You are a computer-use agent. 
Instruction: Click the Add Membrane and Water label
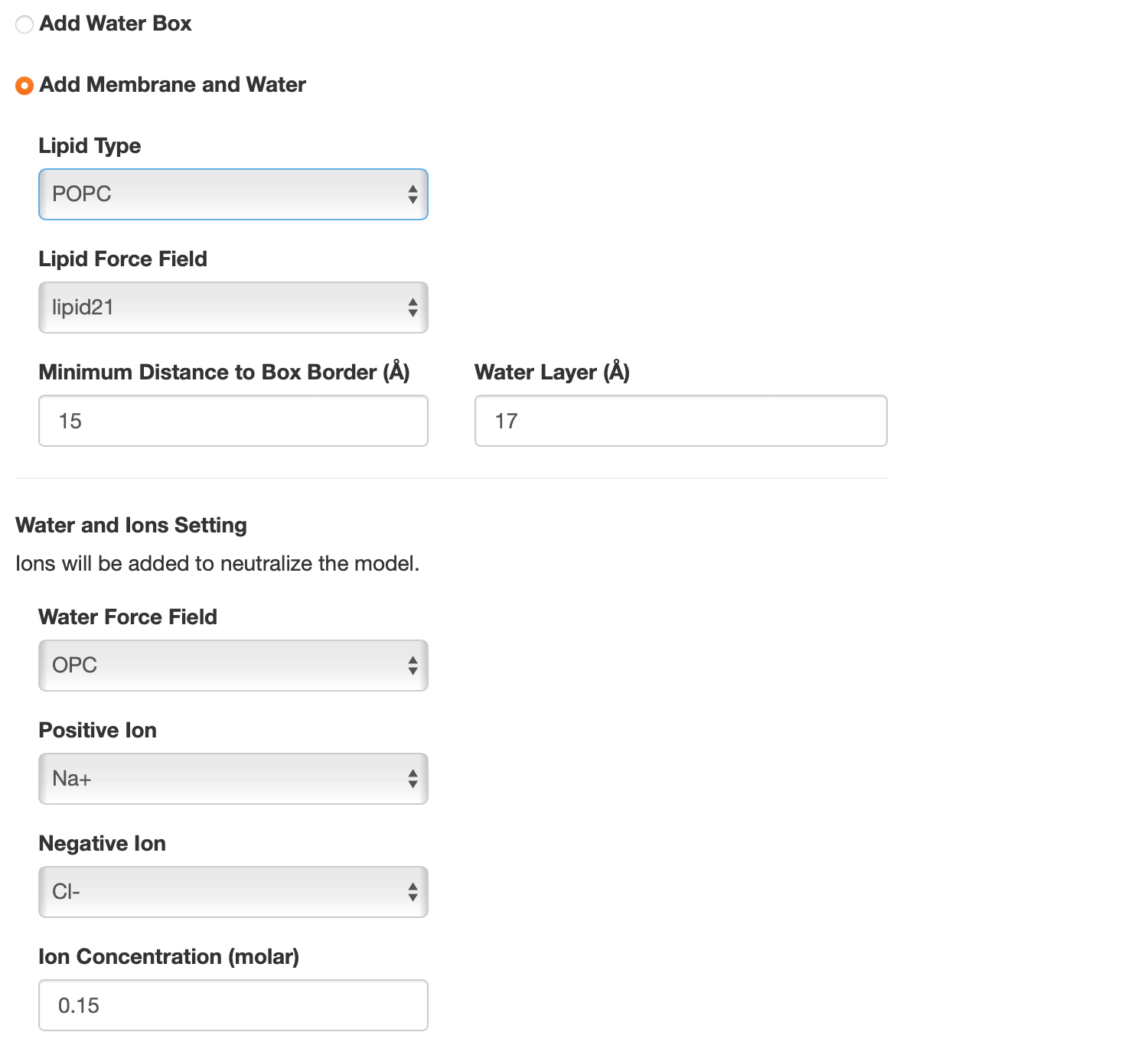173,85
